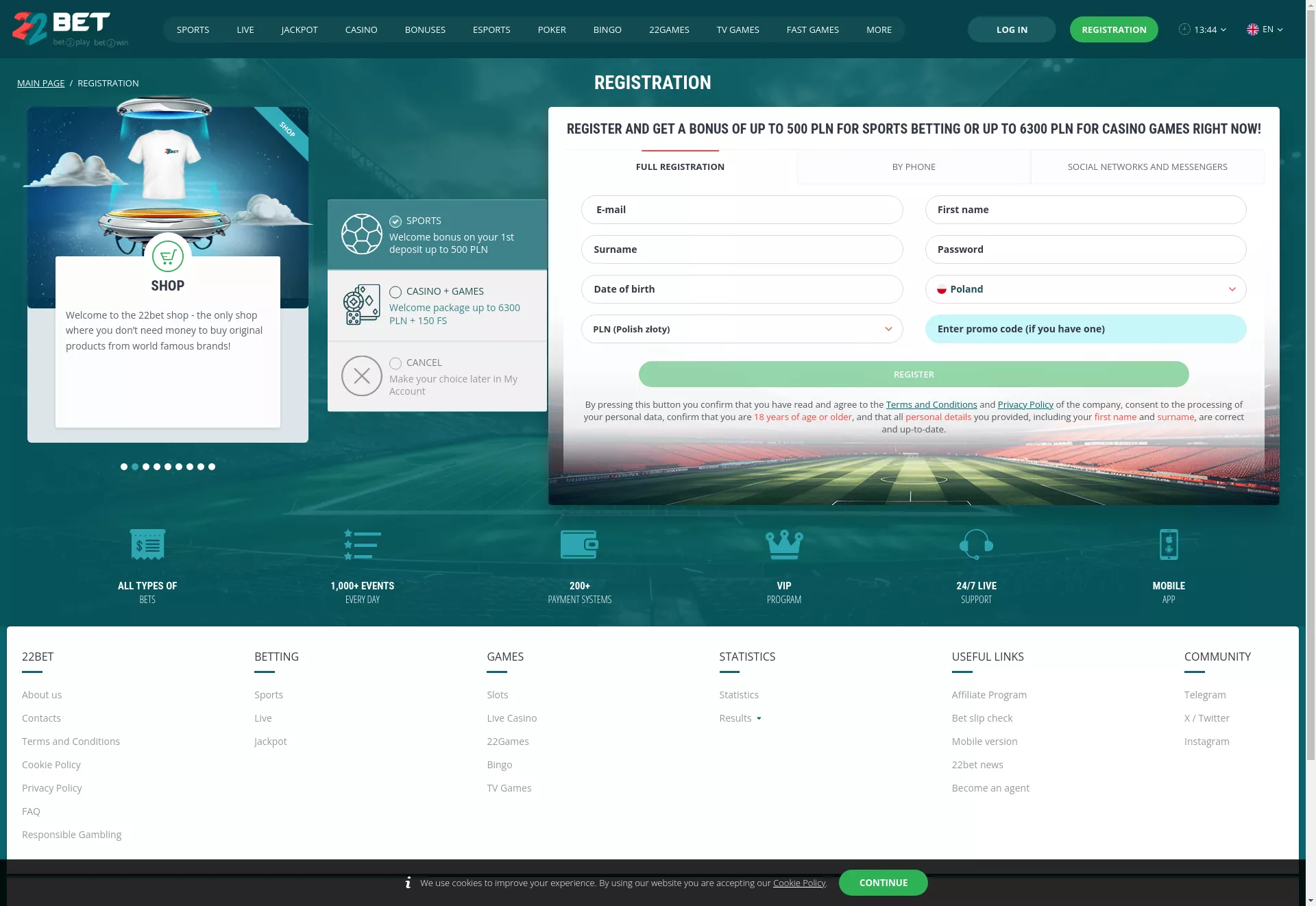
Task: Open the Responsible Gambling footer link
Action: pyautogui.click(x=71, y=835)
